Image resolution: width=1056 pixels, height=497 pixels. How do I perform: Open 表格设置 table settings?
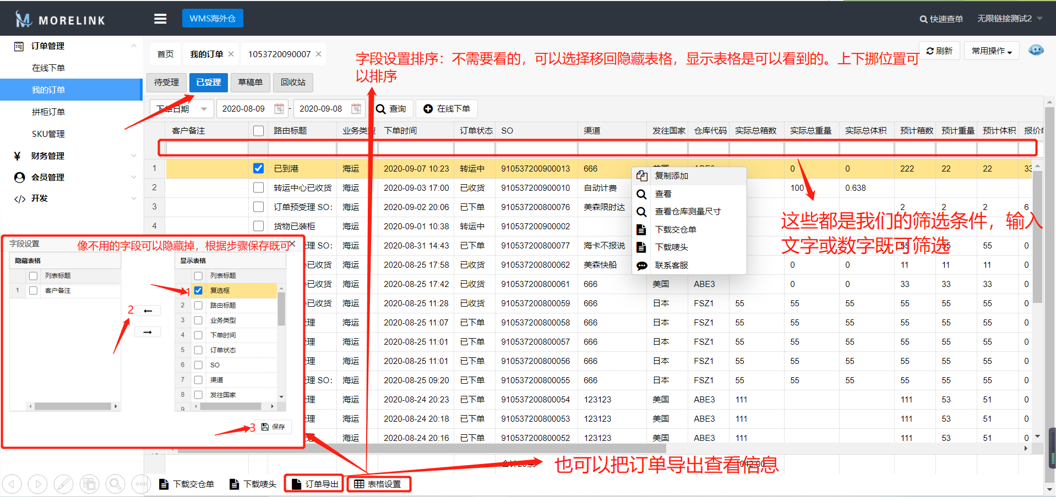coord(378,484)
